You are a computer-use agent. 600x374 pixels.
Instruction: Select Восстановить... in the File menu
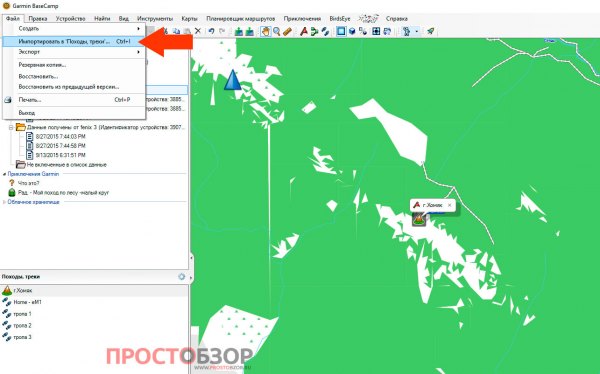(74, 76)
